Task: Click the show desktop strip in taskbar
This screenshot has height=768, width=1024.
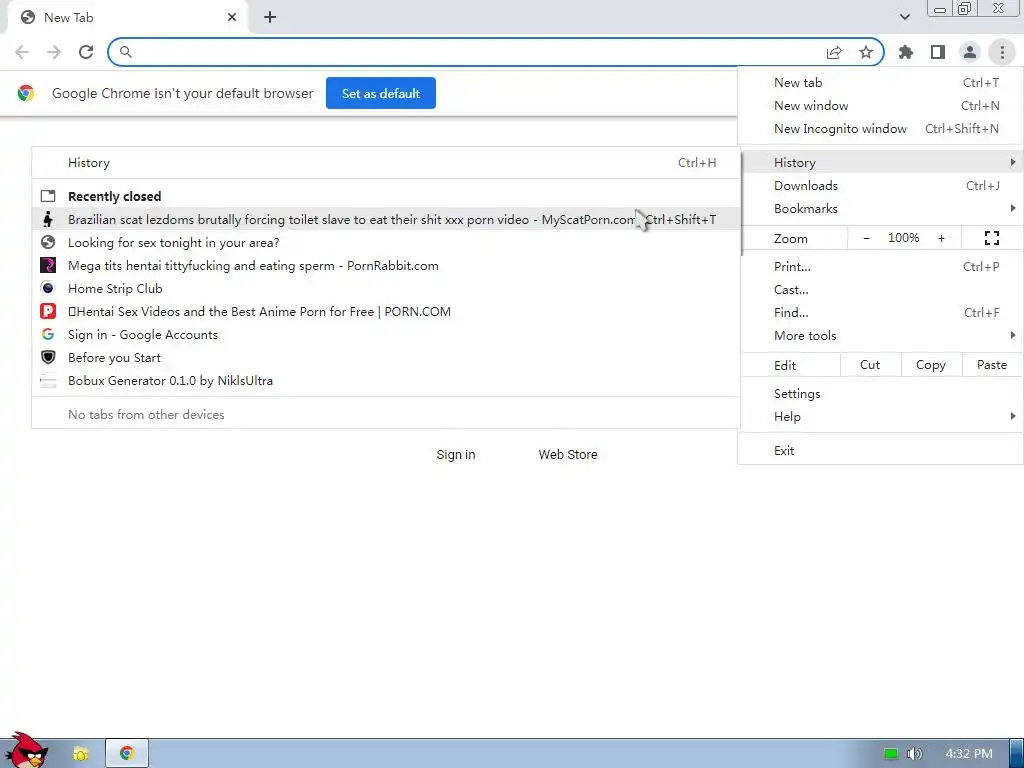Action: (x=1016, y=754)
